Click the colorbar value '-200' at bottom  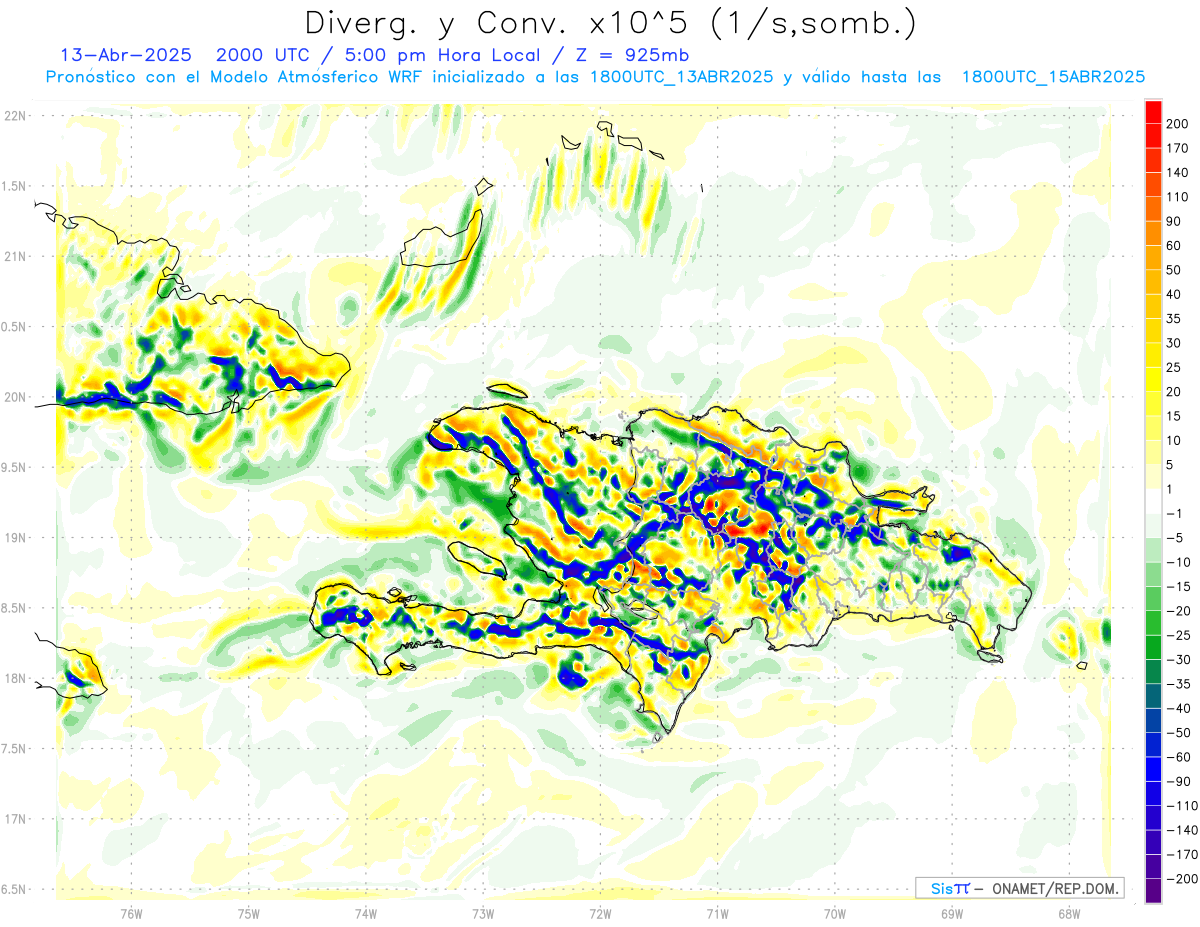(x=1183, y=878)
